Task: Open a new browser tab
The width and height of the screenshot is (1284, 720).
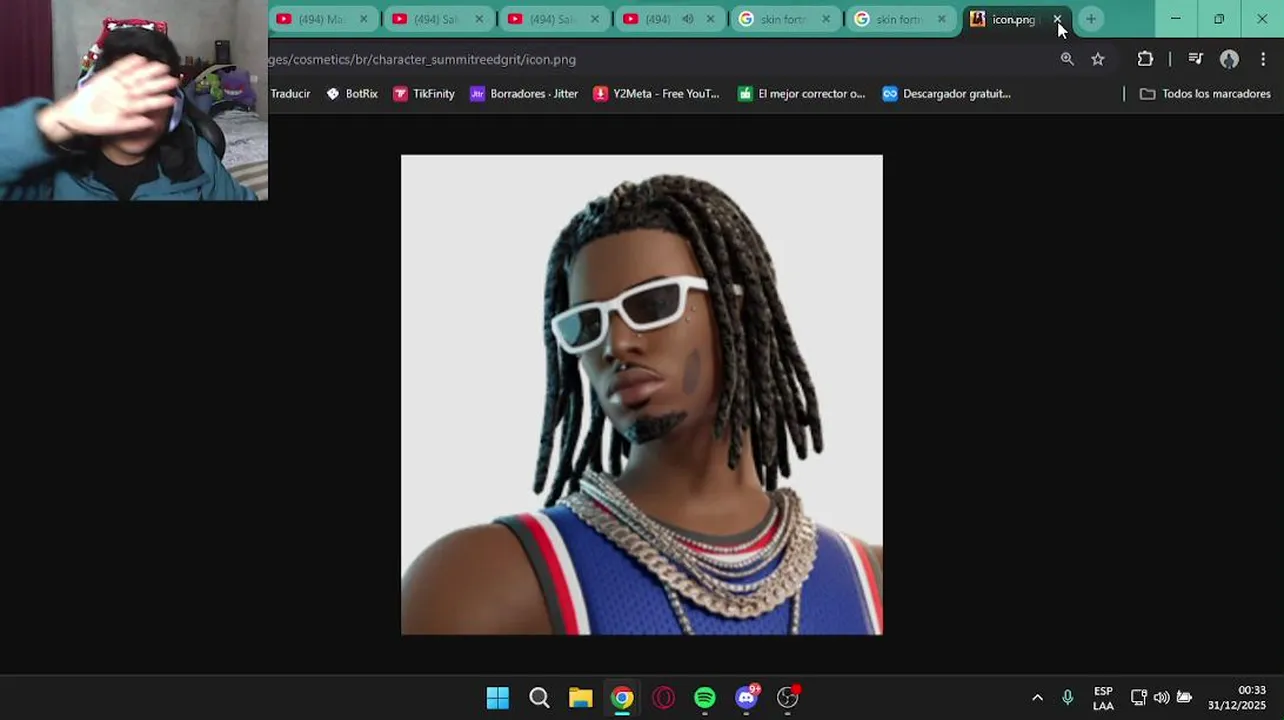Action: [1091, 19]
